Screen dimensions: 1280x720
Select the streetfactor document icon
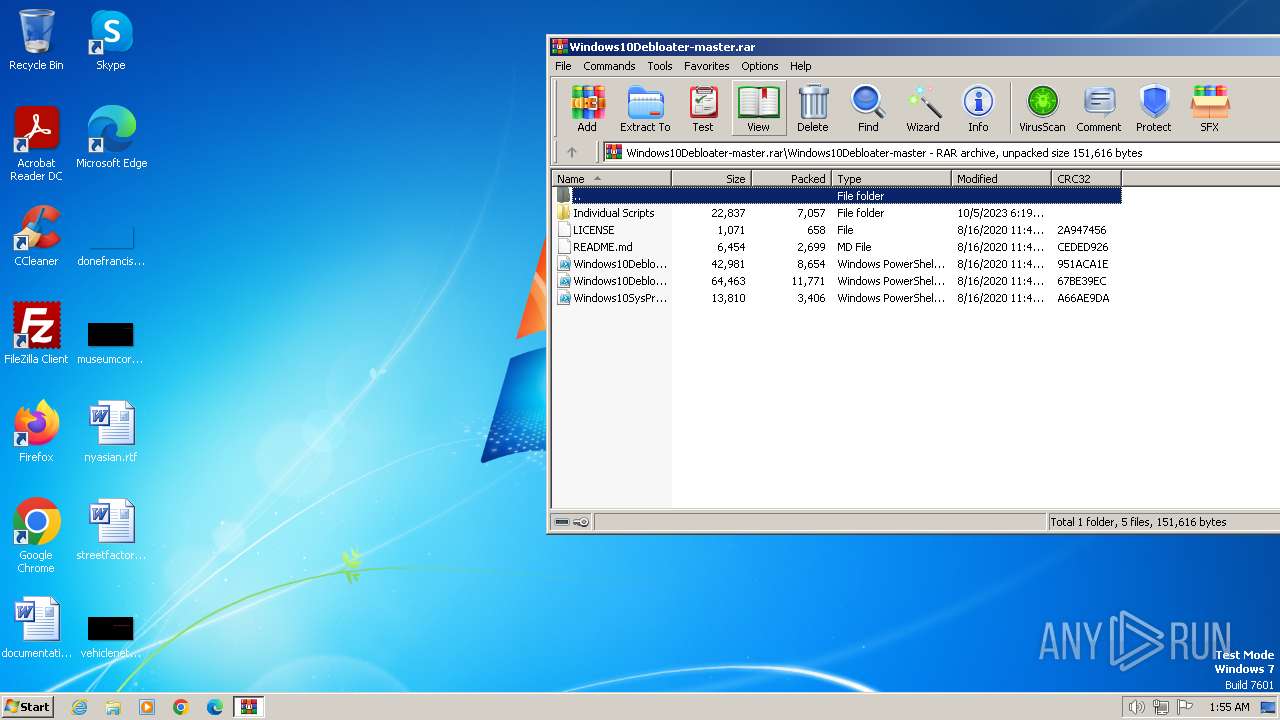(111, 531)
